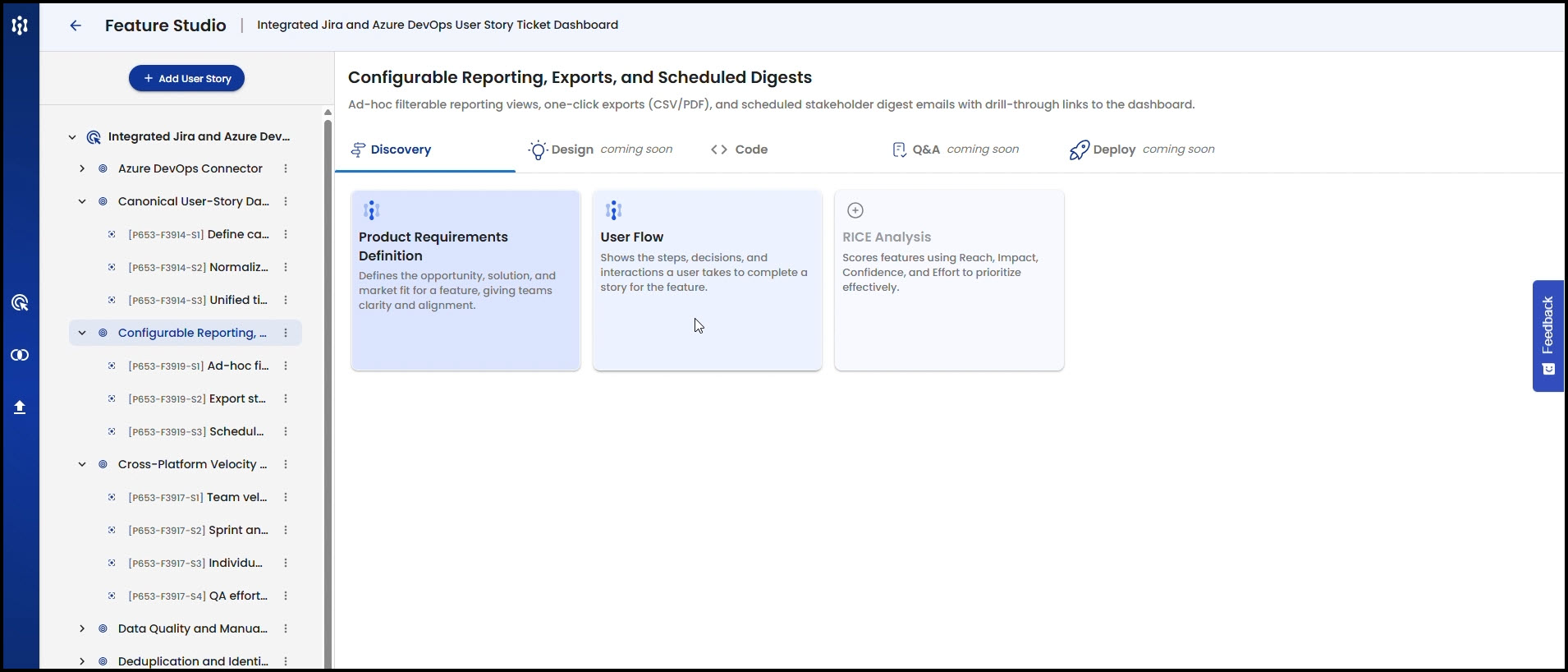
Task: Open story P653-F3917-S3 Individu...
Action: pyautogui.click(x=195, y=563)
